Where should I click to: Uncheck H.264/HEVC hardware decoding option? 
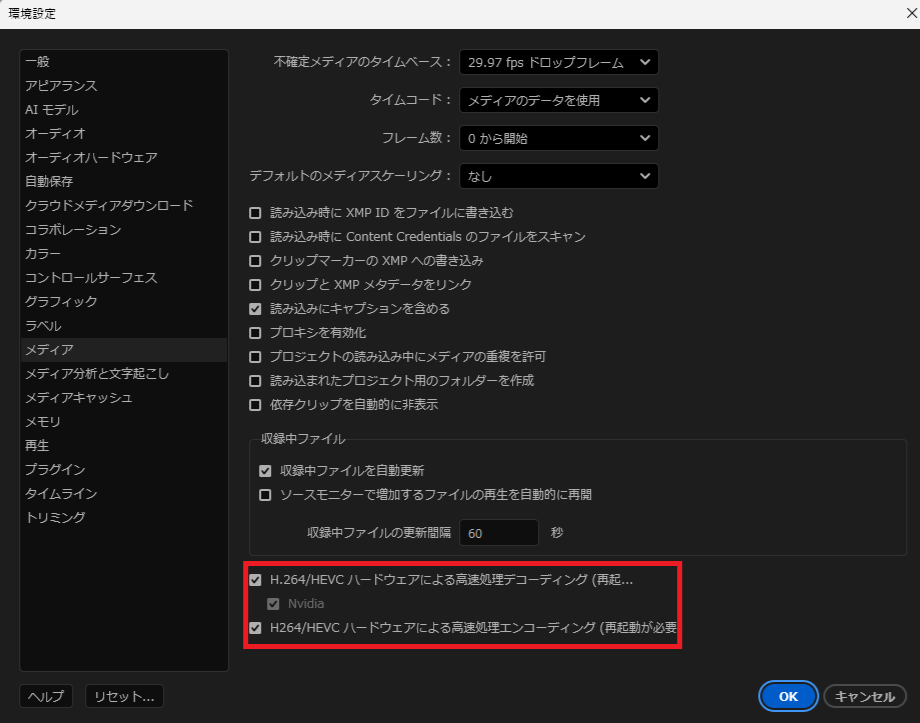click(256, 579)
